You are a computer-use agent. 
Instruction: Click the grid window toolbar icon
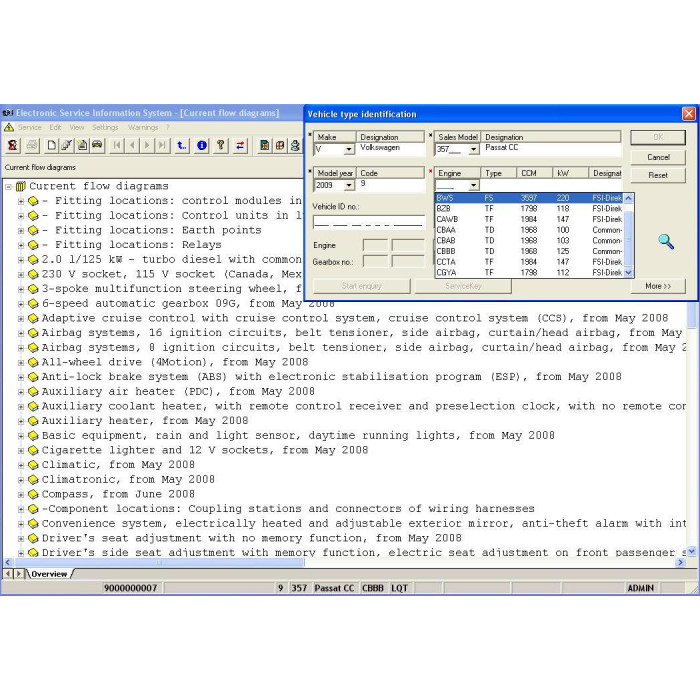(280, 146)
